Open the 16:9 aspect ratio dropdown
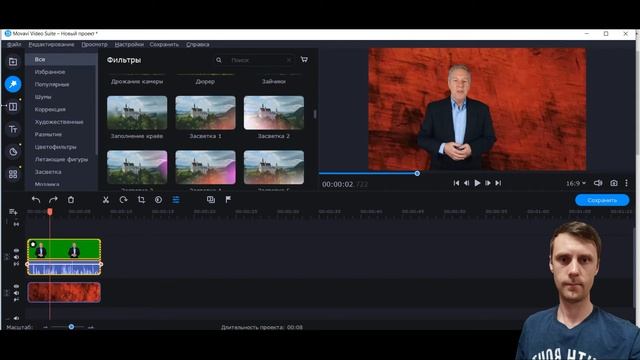 point(576,183)
